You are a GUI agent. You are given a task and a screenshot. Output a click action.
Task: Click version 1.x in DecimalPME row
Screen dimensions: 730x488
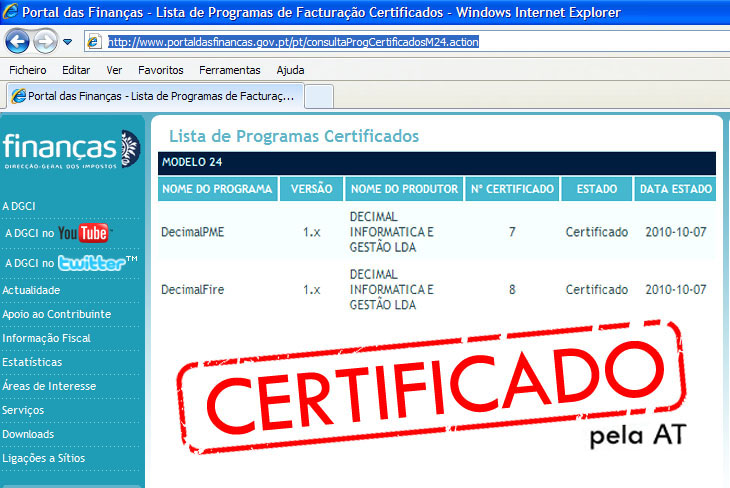pos(311,232)
